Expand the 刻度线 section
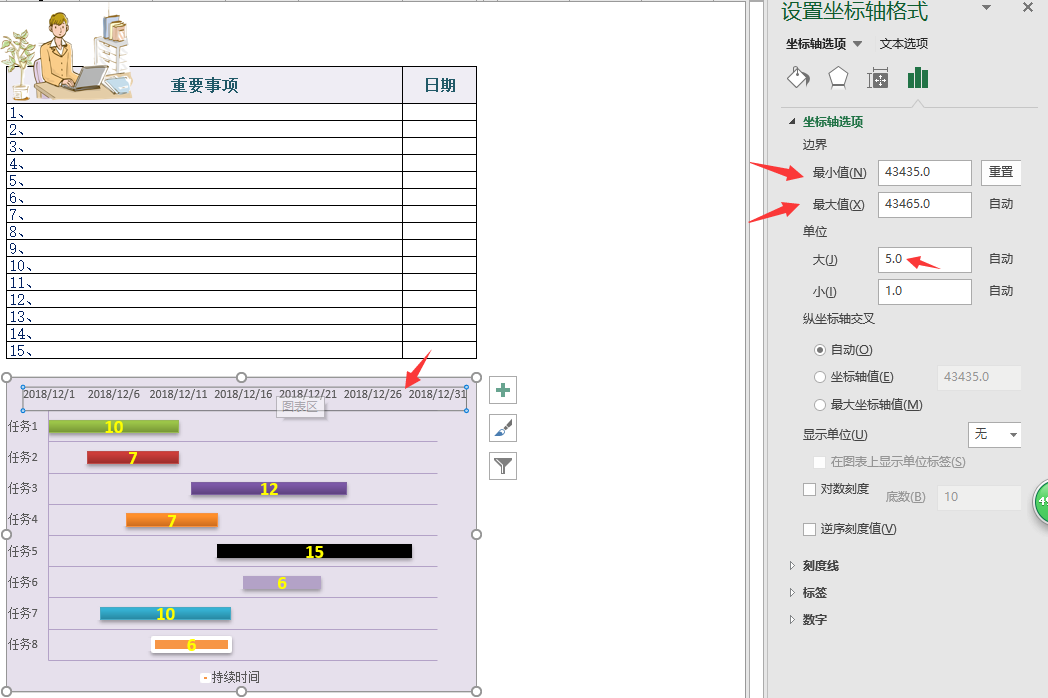The image size is (1048, 698). point(793,566)
